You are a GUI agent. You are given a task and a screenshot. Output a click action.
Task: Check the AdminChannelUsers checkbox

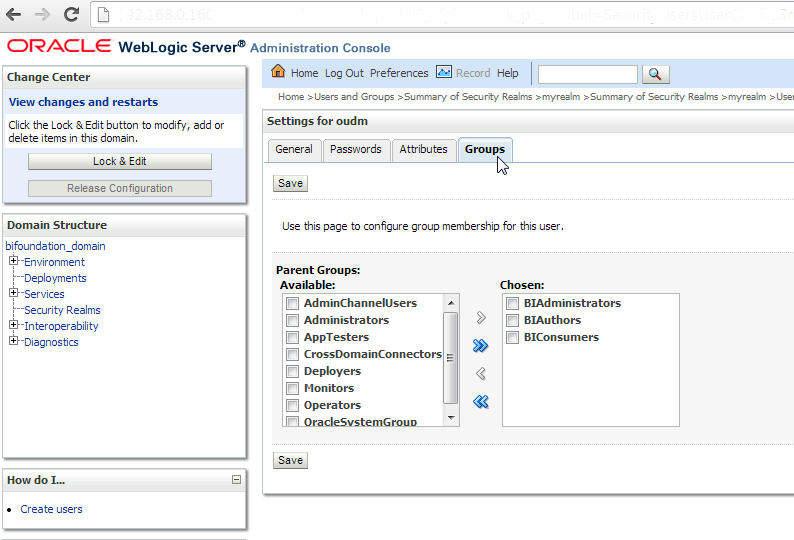point(292,303)
